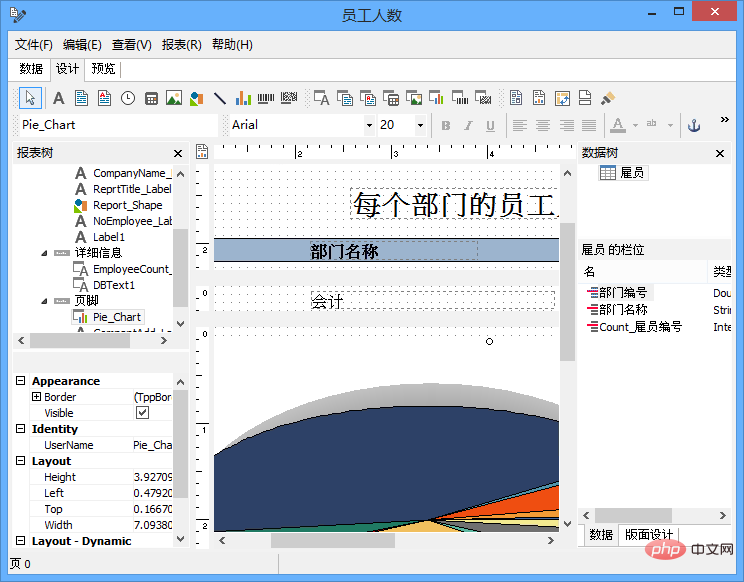Click the anchor icon in format toolbar
The image size is (744, 582).
pyautogui.click(x=694, y=125)
